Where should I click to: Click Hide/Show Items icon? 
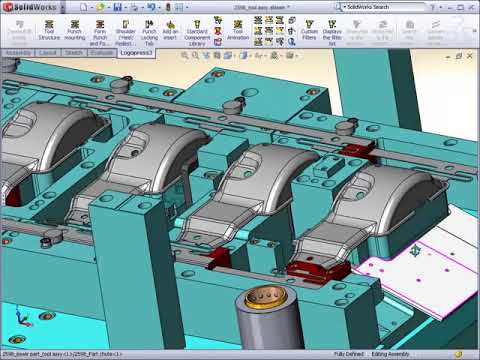tap(258, 56)
